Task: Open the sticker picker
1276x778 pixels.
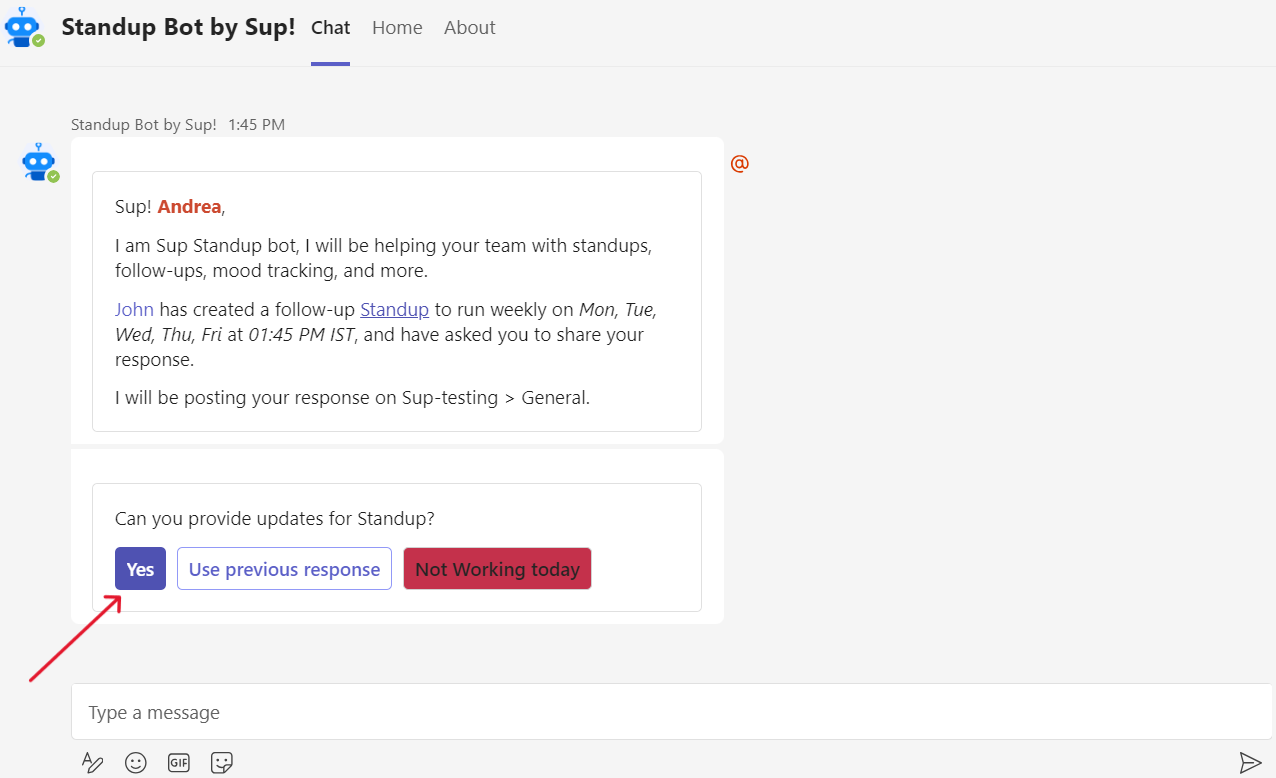Action: 221,762
